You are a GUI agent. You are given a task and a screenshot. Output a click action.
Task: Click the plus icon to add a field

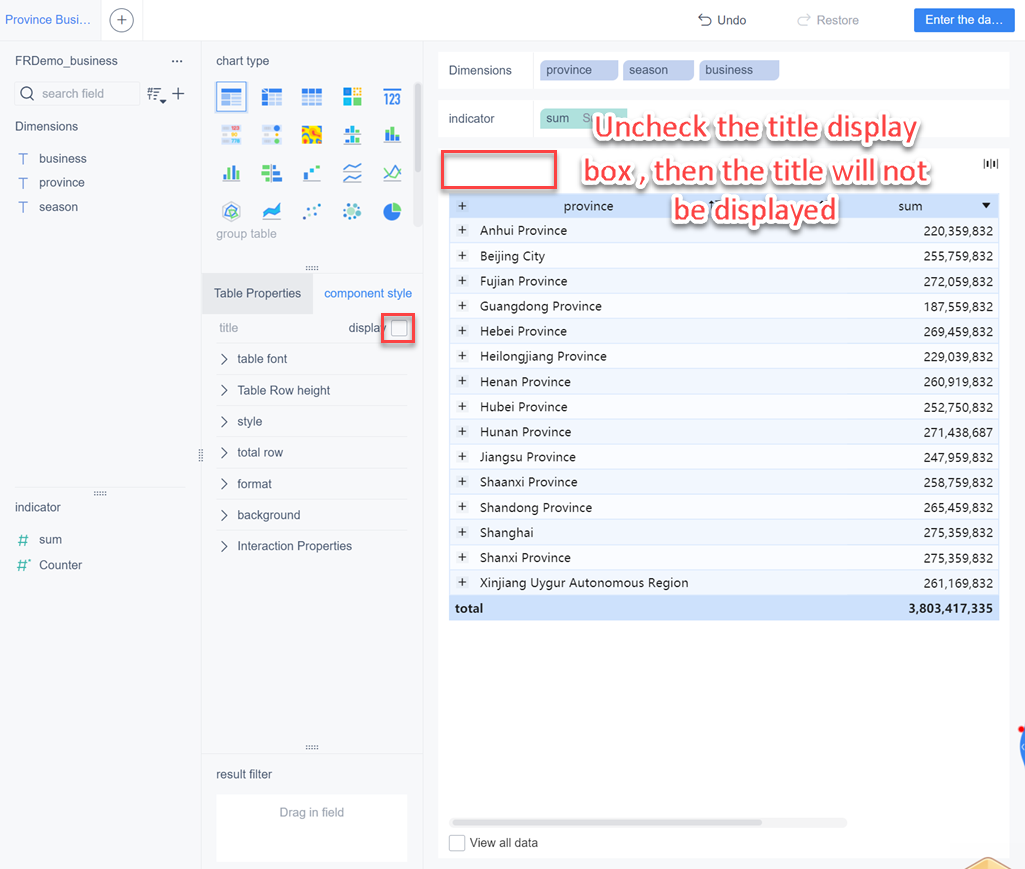178,94
